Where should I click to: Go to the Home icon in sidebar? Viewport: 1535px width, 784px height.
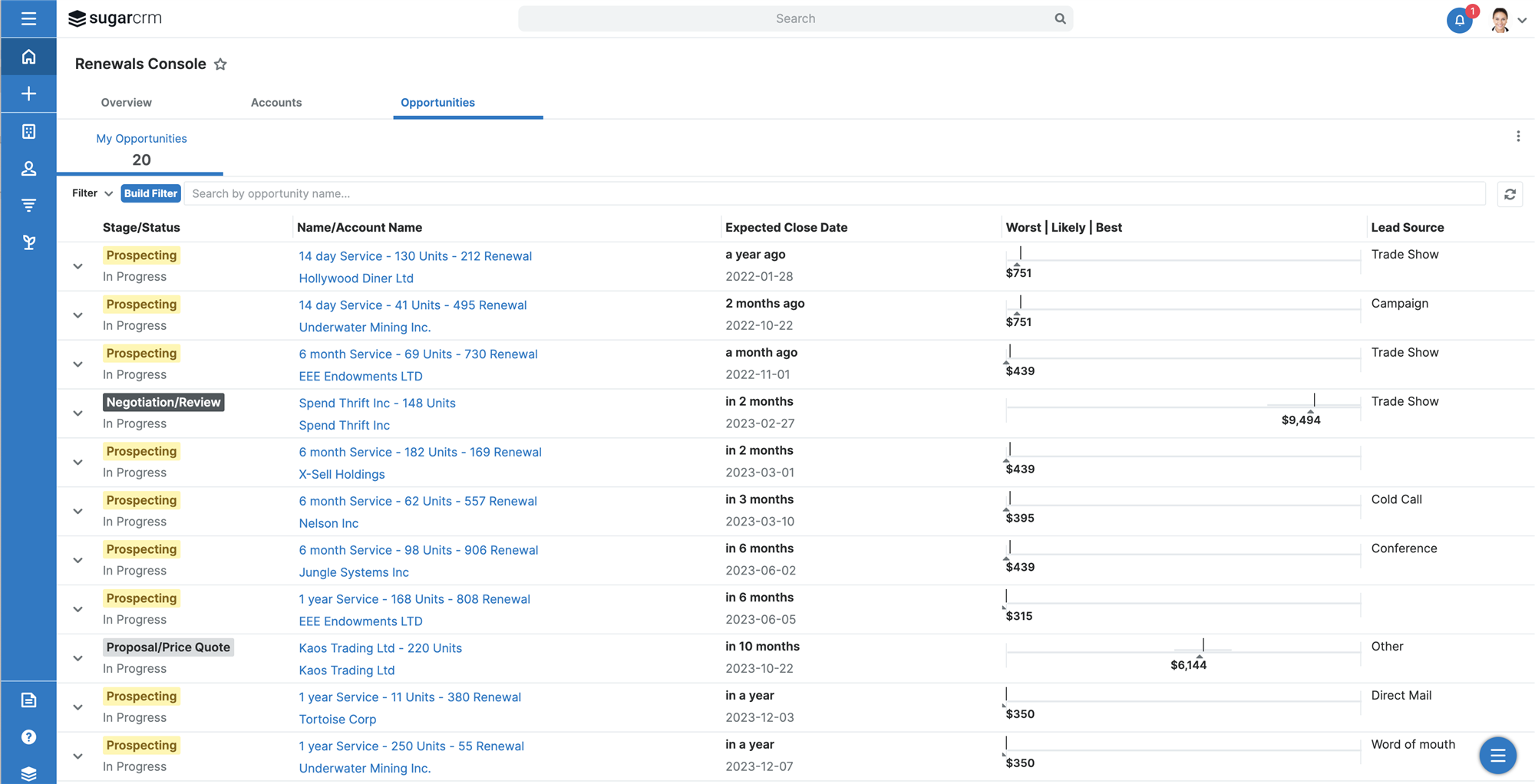(x=28, y=57)
